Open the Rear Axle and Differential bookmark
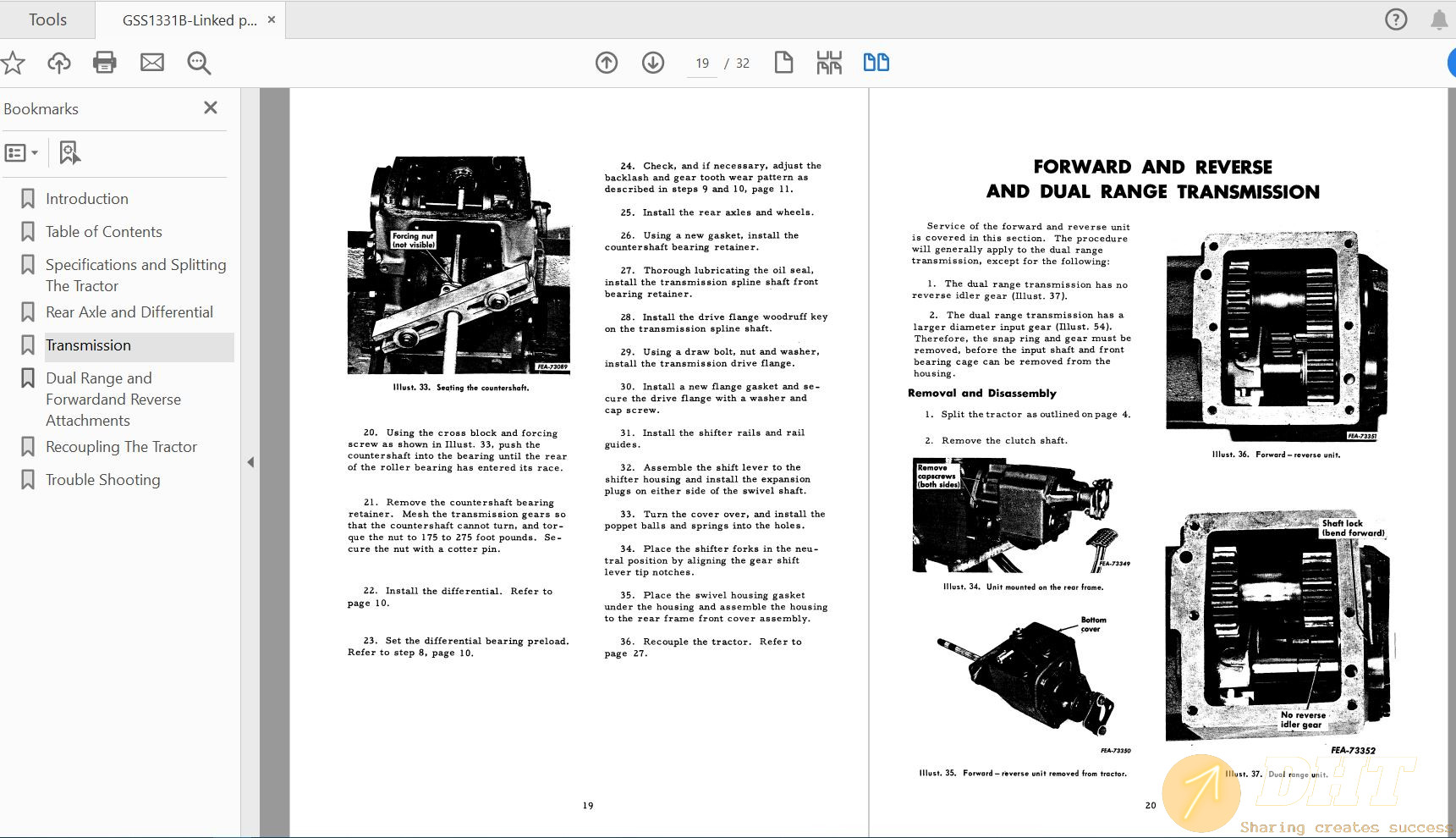 (129, 312)
